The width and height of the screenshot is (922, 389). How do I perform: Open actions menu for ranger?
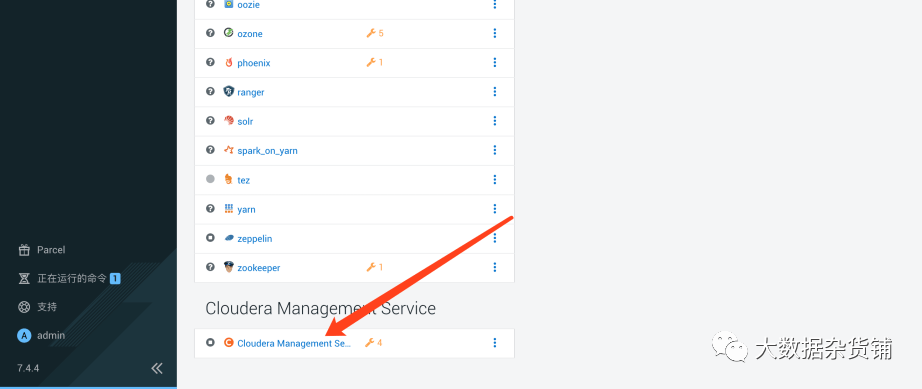pos(495,92)
